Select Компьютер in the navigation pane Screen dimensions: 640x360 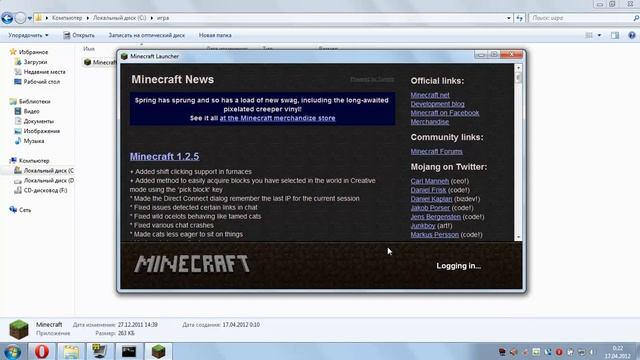[29, 160]
